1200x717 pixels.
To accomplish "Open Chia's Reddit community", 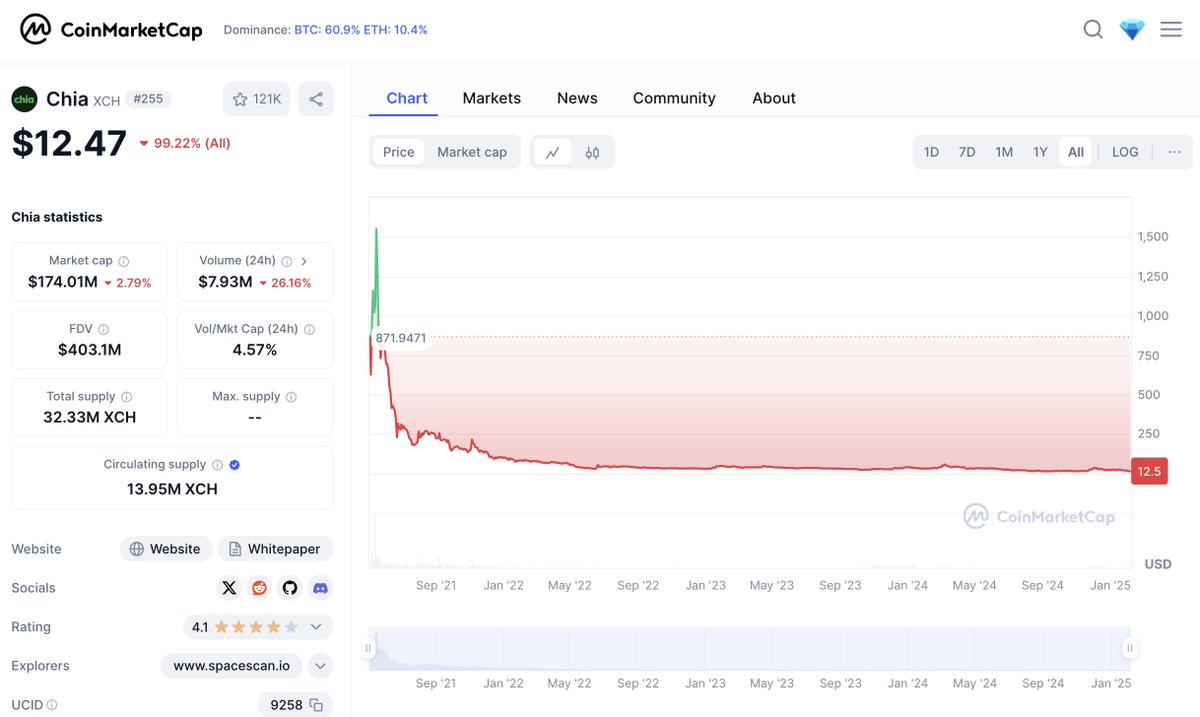I will coord(259,587).
